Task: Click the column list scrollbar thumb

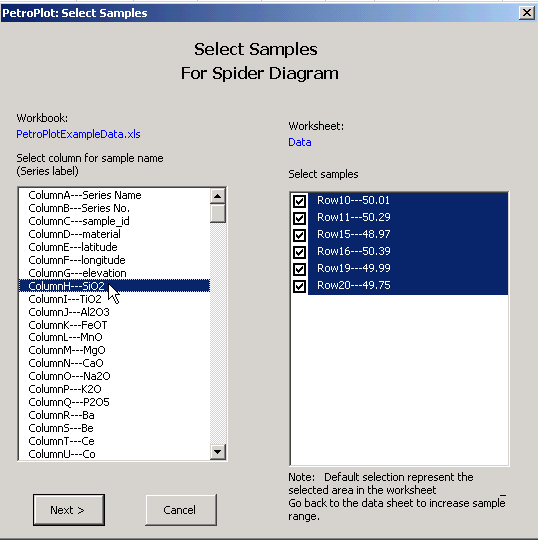Action: tap(217, 213)
